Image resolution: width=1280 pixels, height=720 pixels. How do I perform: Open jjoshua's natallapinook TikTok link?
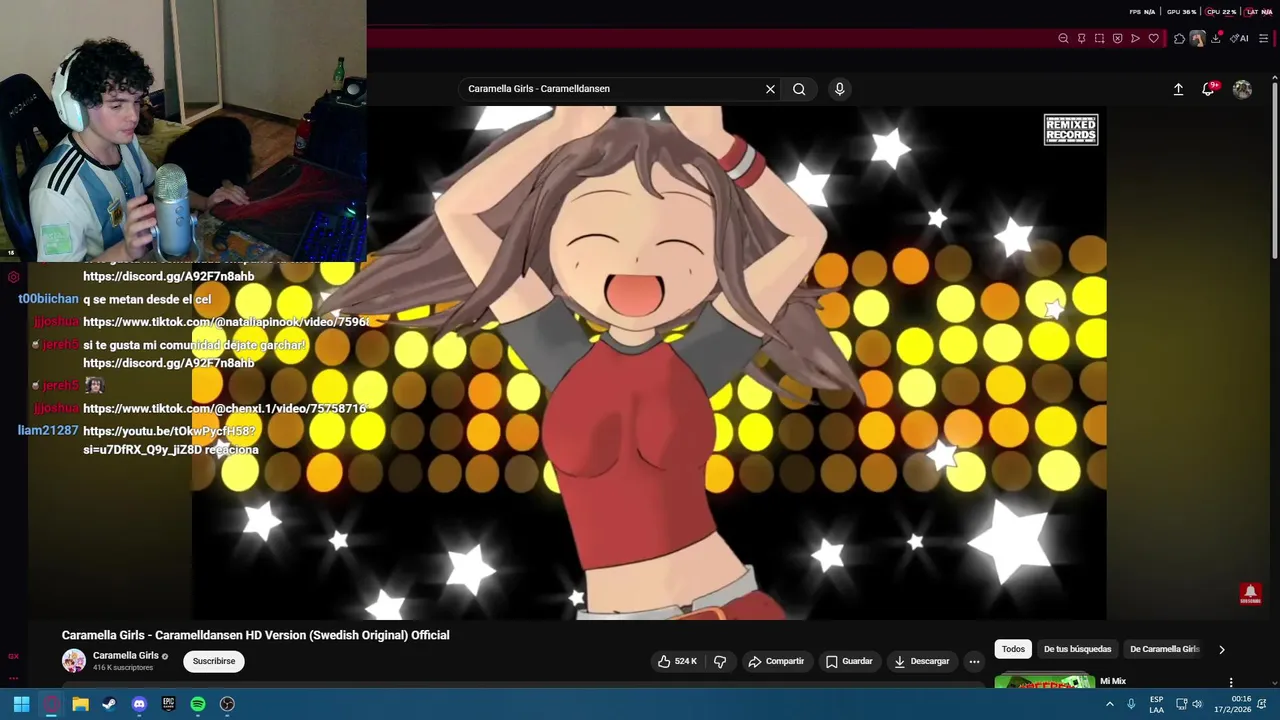coord(226,322)
